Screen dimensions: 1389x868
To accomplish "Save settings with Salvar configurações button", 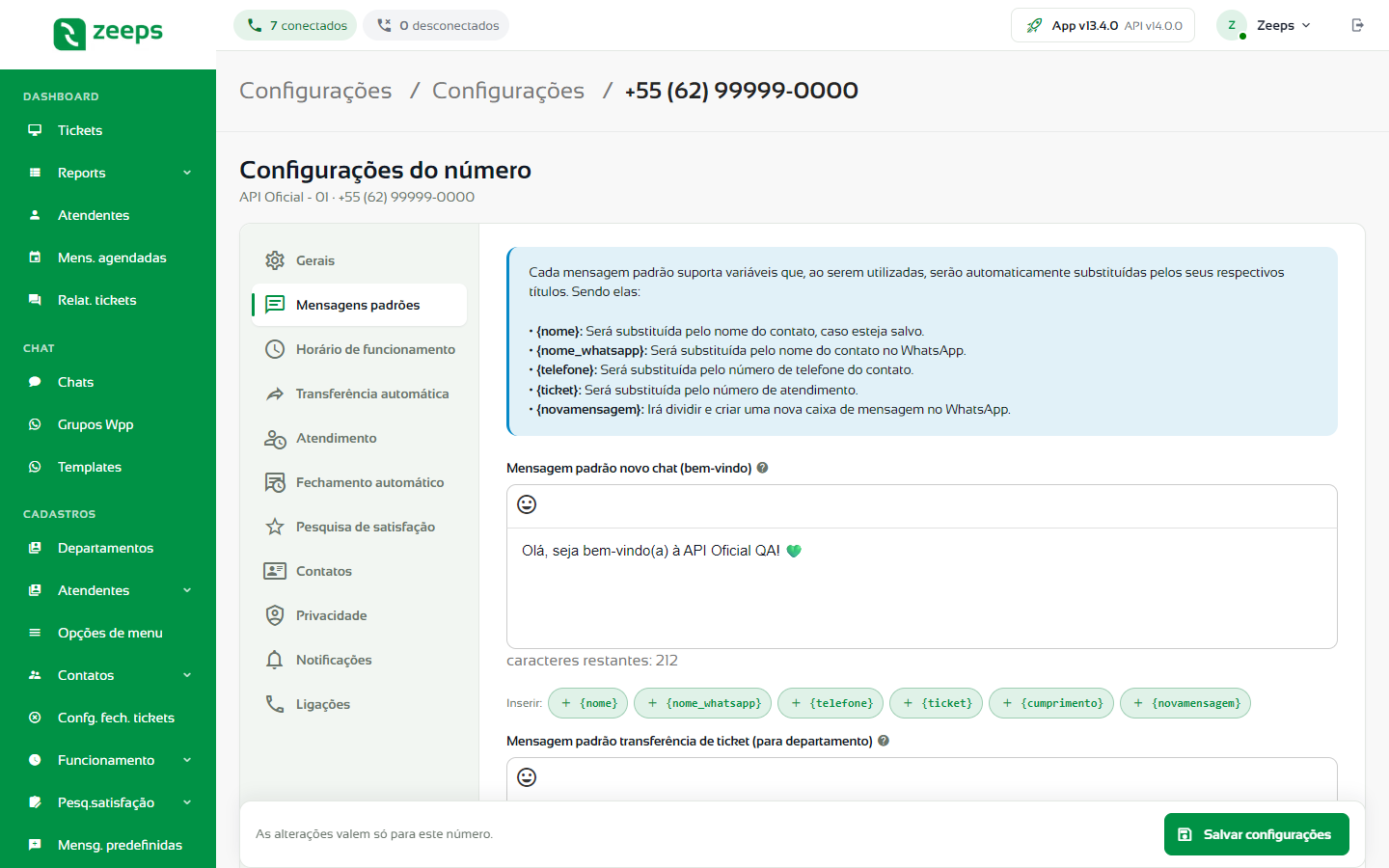I will coord(1256,834).
